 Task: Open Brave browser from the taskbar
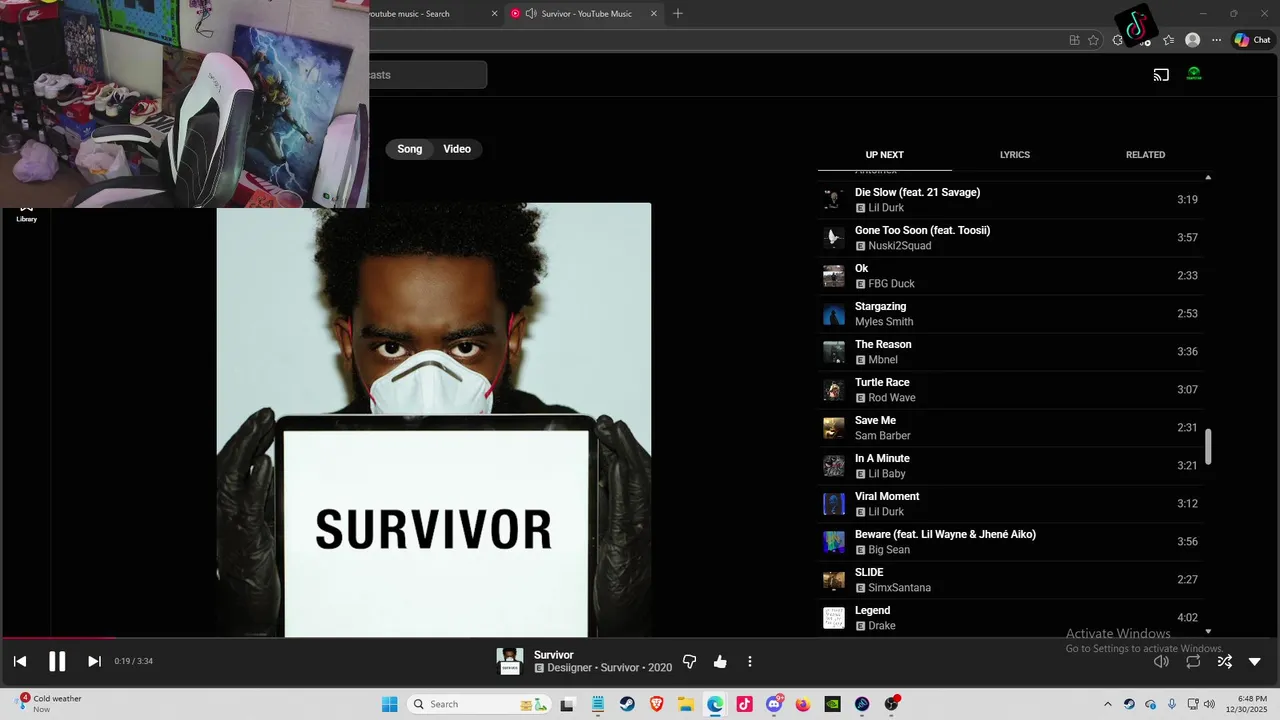[x=657, y=704]
